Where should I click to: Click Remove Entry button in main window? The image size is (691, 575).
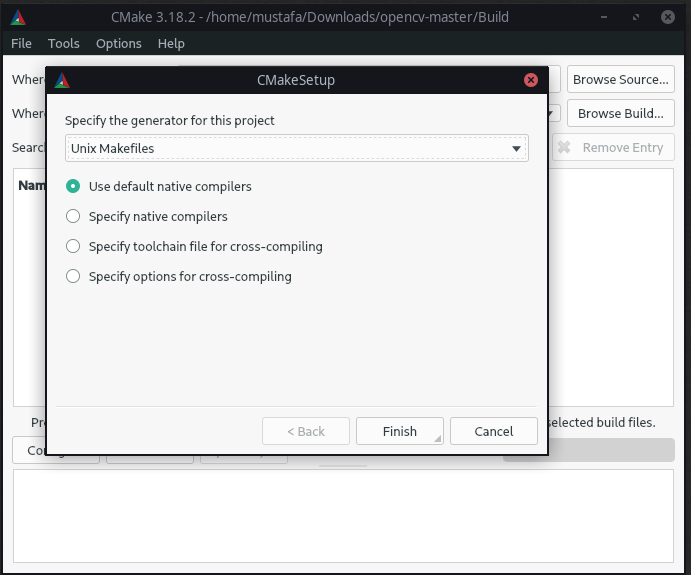pos(613,147)
